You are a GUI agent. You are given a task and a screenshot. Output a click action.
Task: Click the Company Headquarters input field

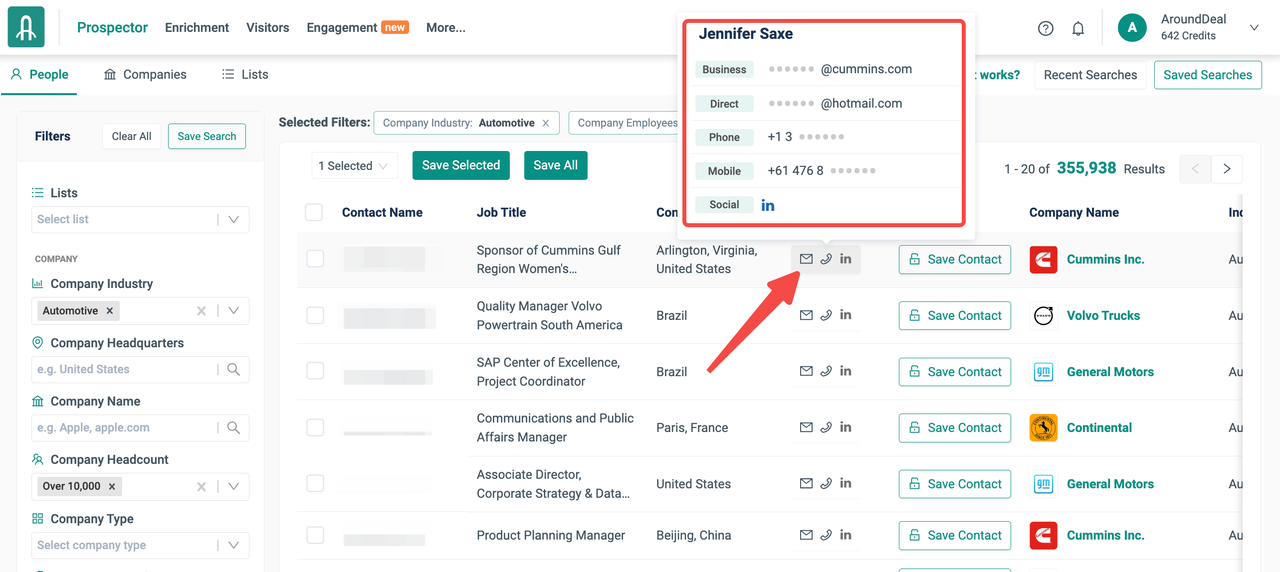click(125, 369)
